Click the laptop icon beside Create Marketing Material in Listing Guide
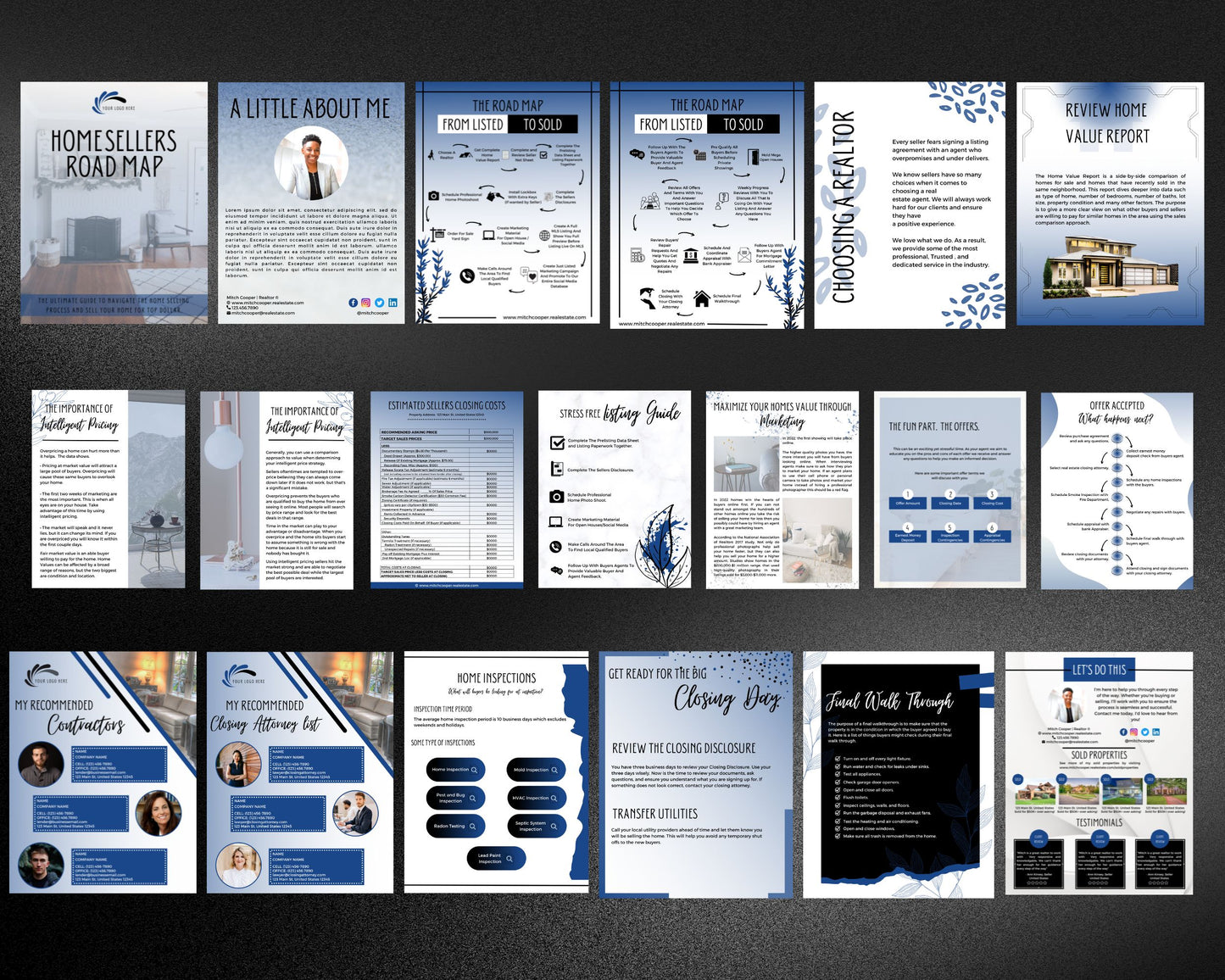1225x980 pixels. (x=557, y=522)
